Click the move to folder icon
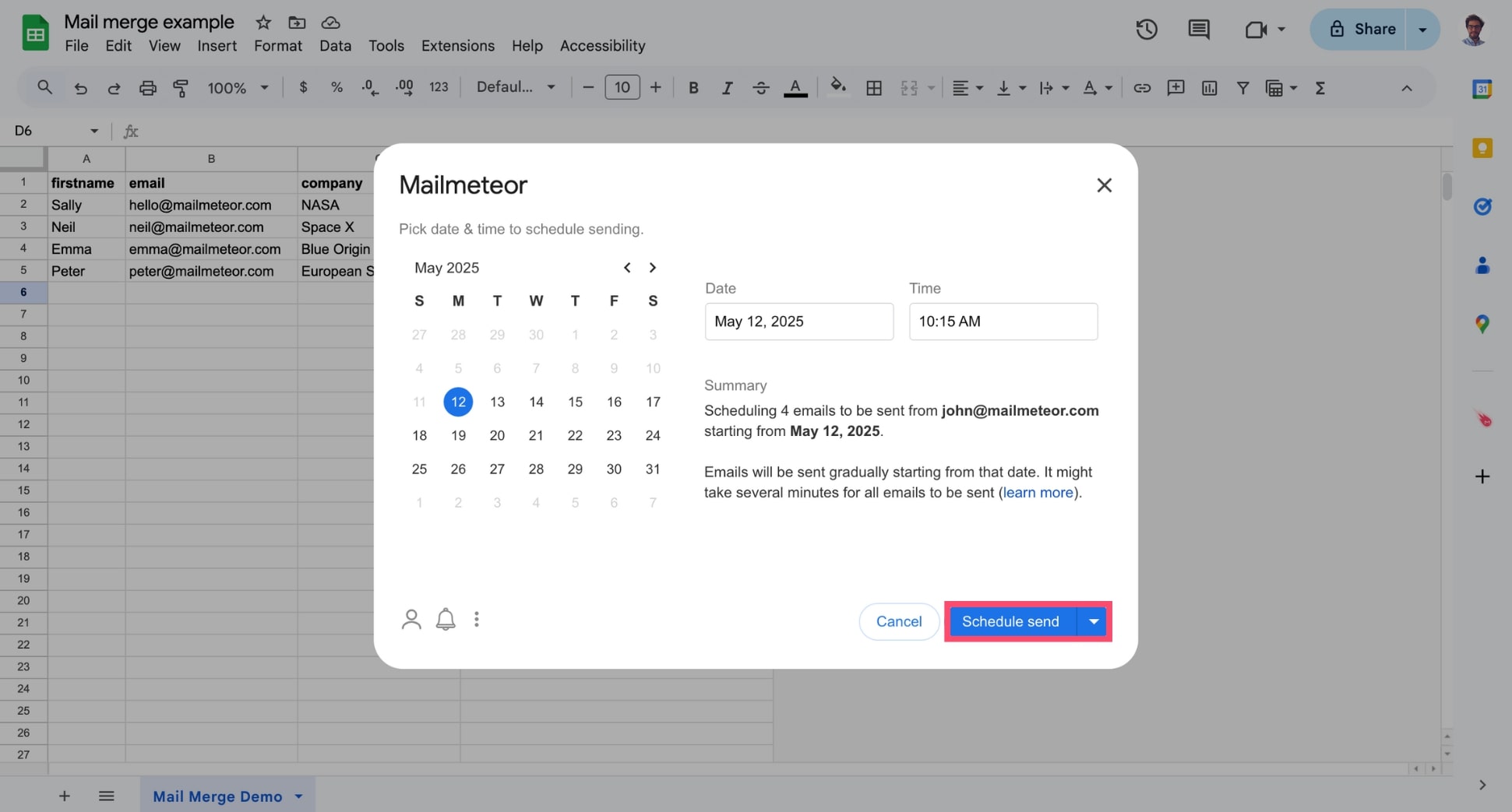1512x812 pixels. 297,23
